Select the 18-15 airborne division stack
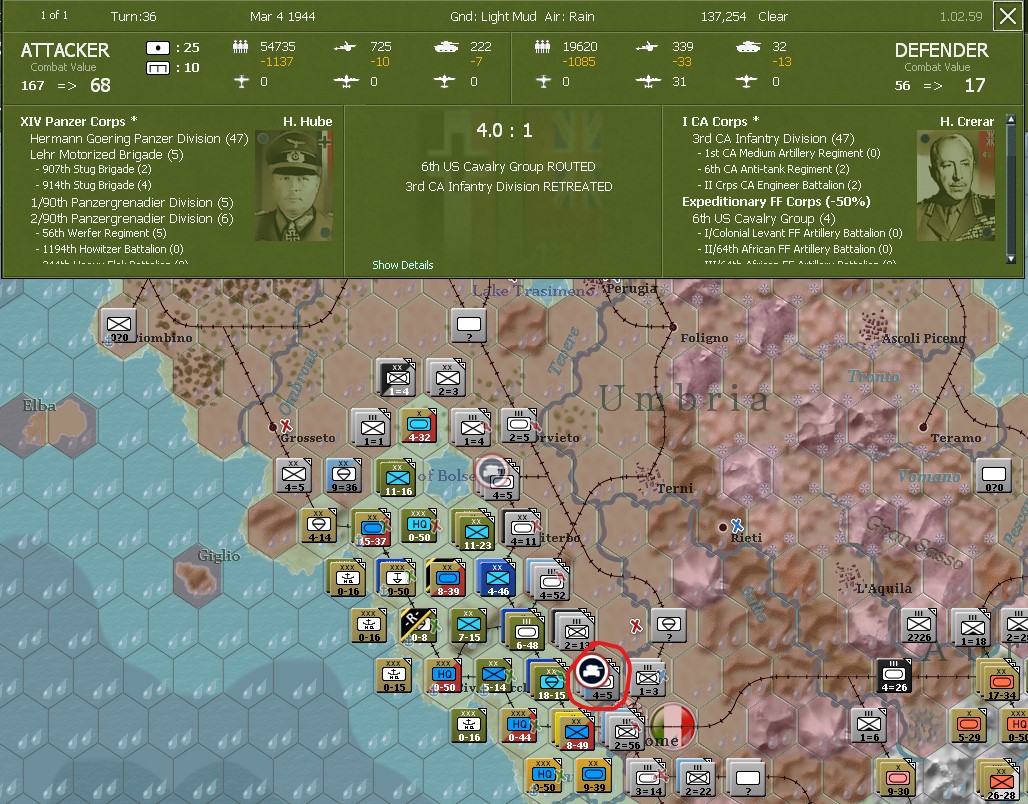The height and width of the screenshot is (804, 1028). (x=549, y=681)
